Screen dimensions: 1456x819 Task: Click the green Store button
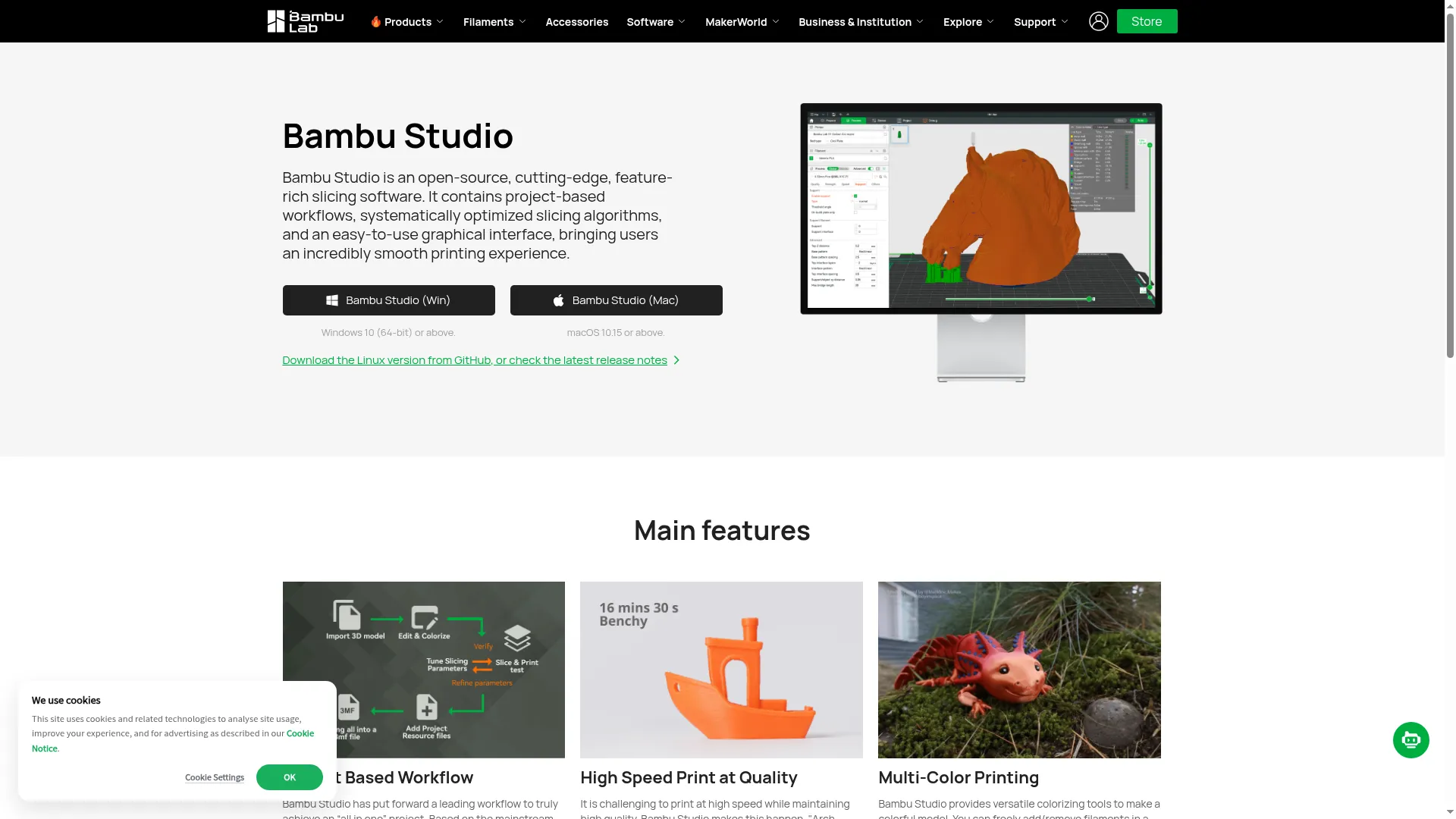(1147, 21)
